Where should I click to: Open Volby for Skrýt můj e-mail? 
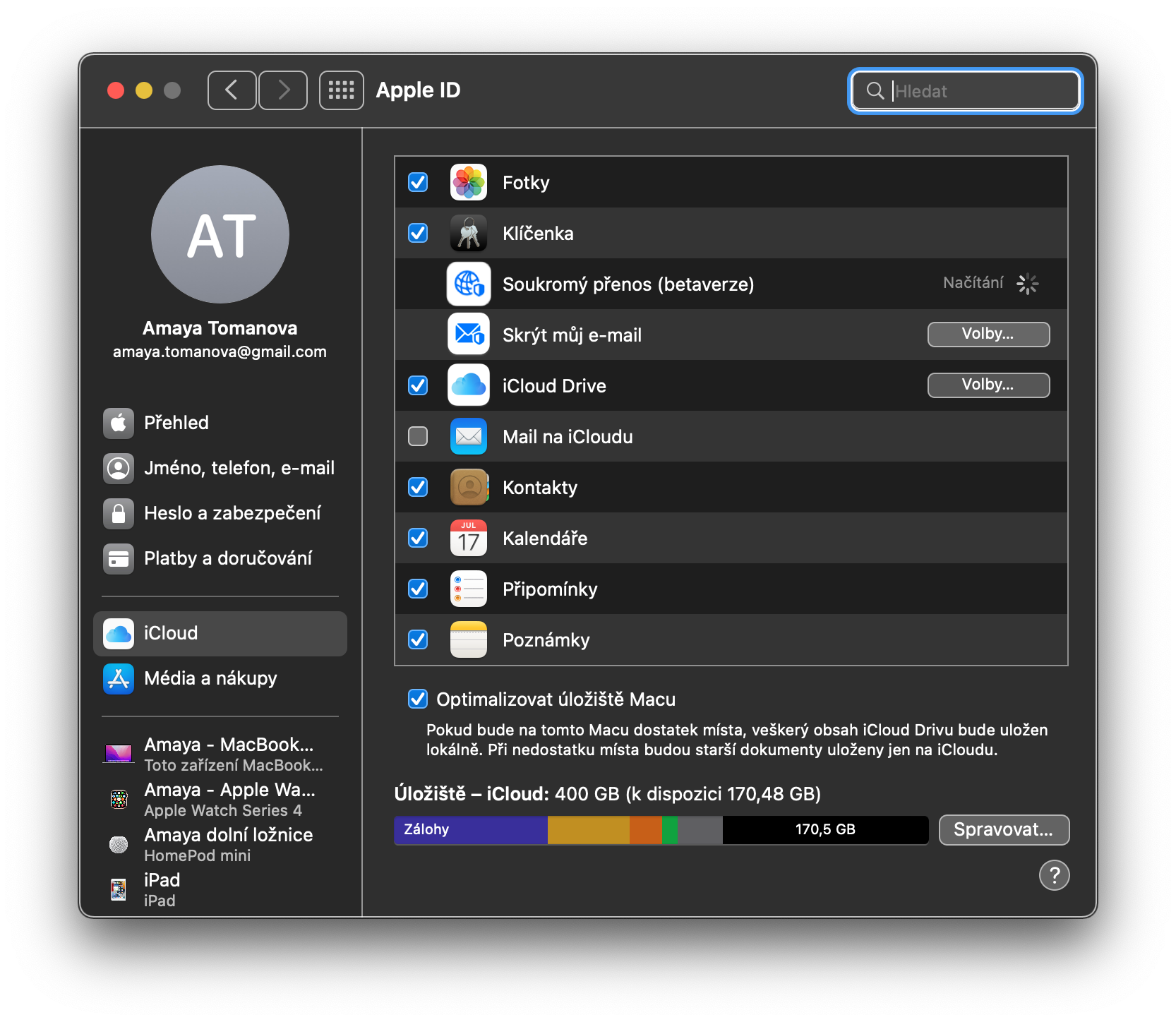tap(988, 335)
